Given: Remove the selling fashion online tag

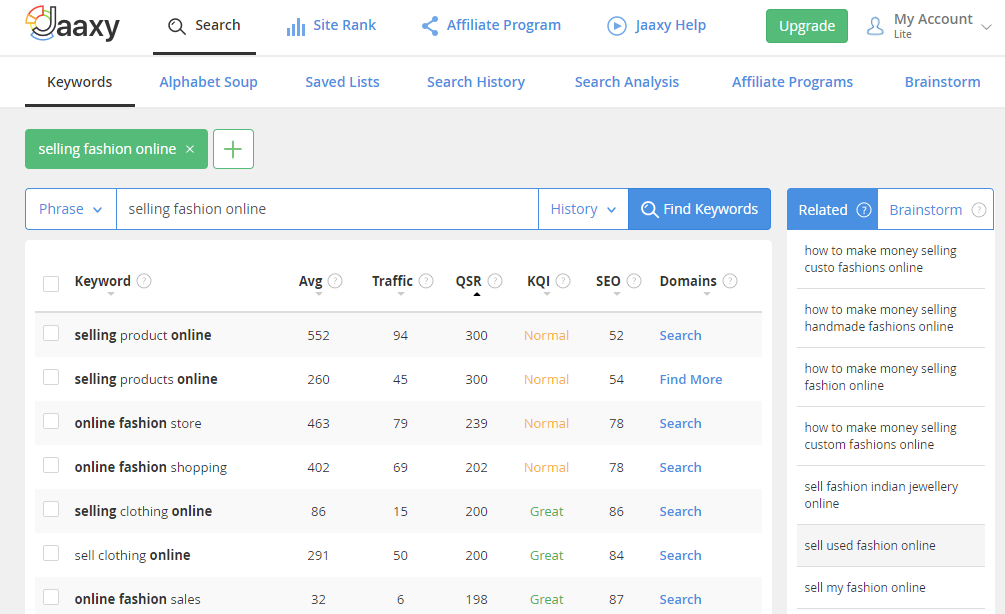Looking at the screenshot, I should [190, 149].
